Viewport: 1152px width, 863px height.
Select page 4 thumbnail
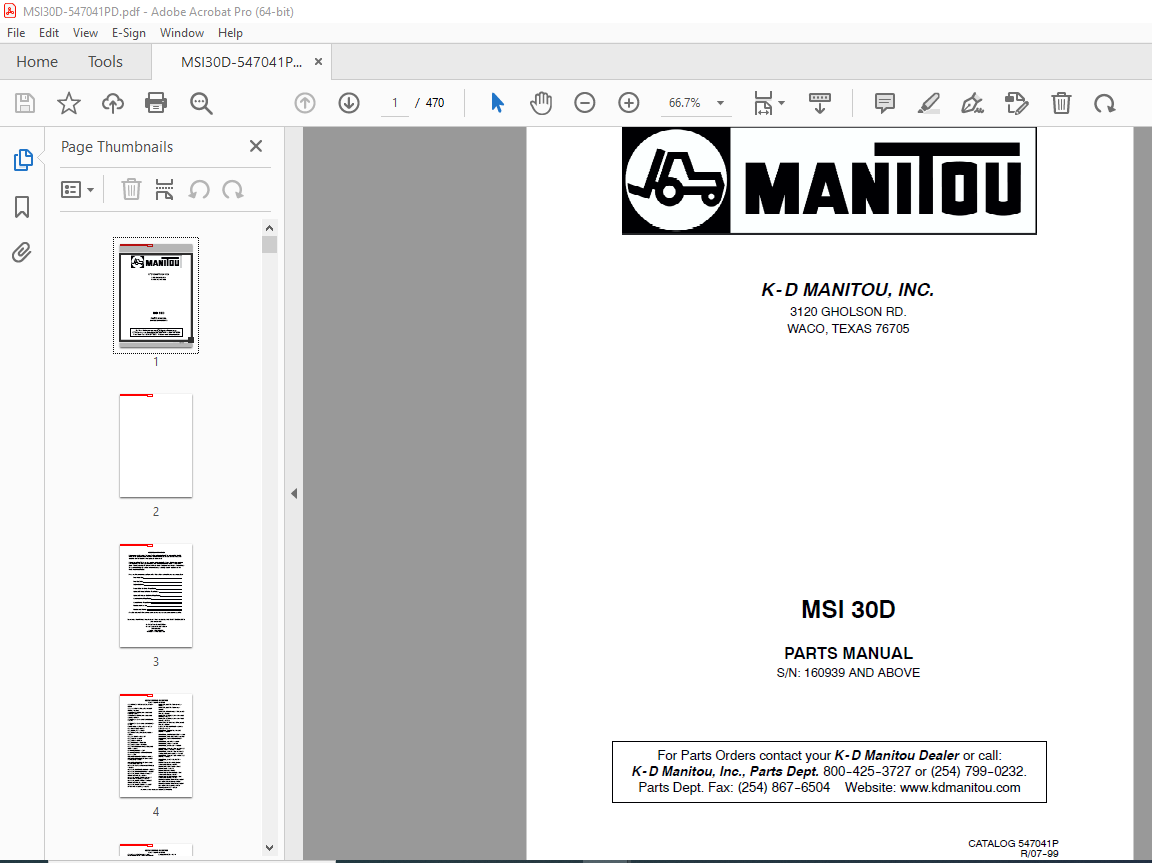point(156,745)
